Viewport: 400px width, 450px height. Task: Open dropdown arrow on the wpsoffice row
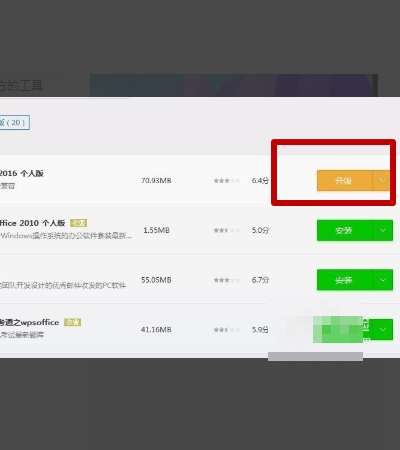pyautogui.click(x=383, y=330)
